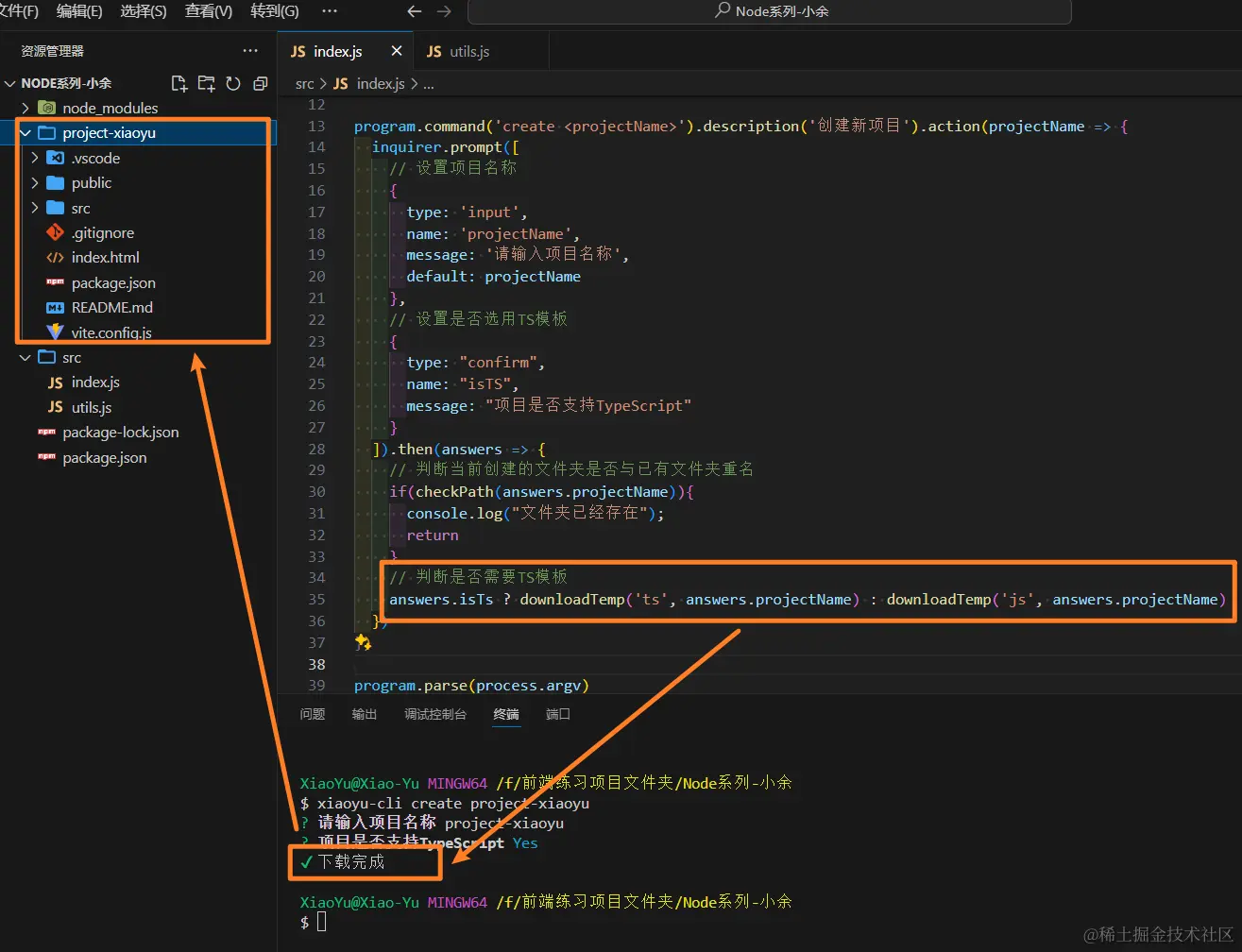The height and width of the screenshot is (952, 1242).
Task: Expand the src folder inside project-xiaoyu
Action: [35, 208]
